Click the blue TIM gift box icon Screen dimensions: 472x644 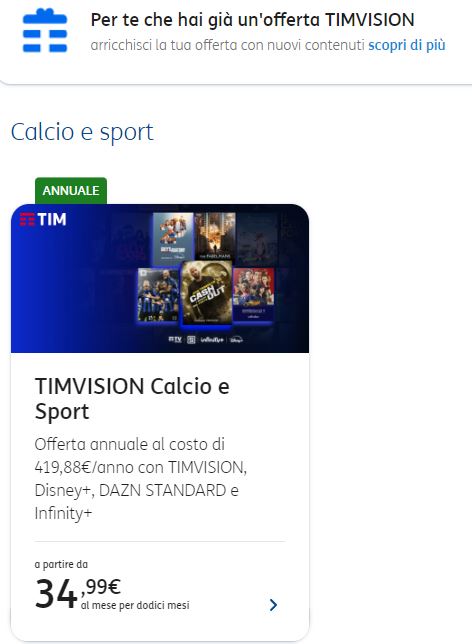45,31
